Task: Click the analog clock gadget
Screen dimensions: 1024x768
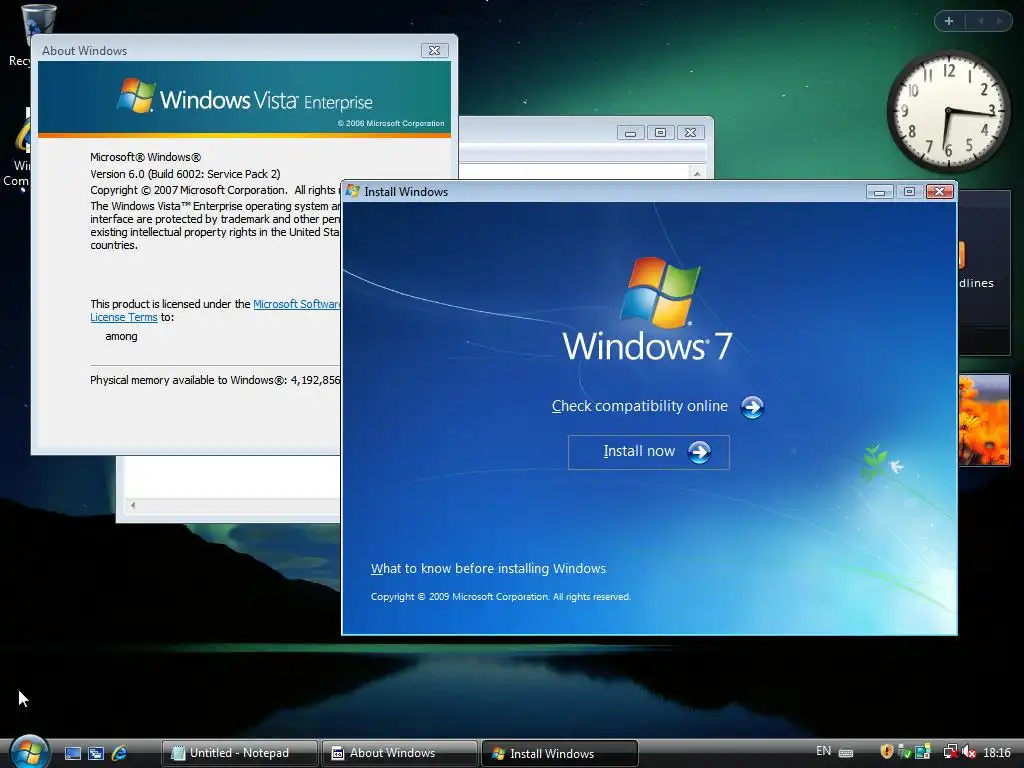Action: (x=948, y=112)
